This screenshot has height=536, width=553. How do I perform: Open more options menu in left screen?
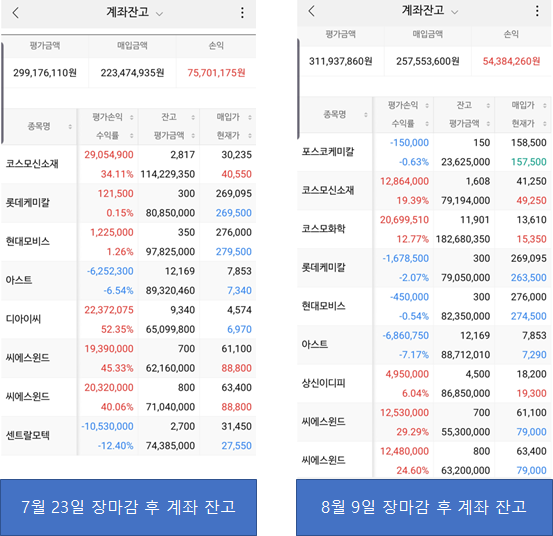pos(242,13)
